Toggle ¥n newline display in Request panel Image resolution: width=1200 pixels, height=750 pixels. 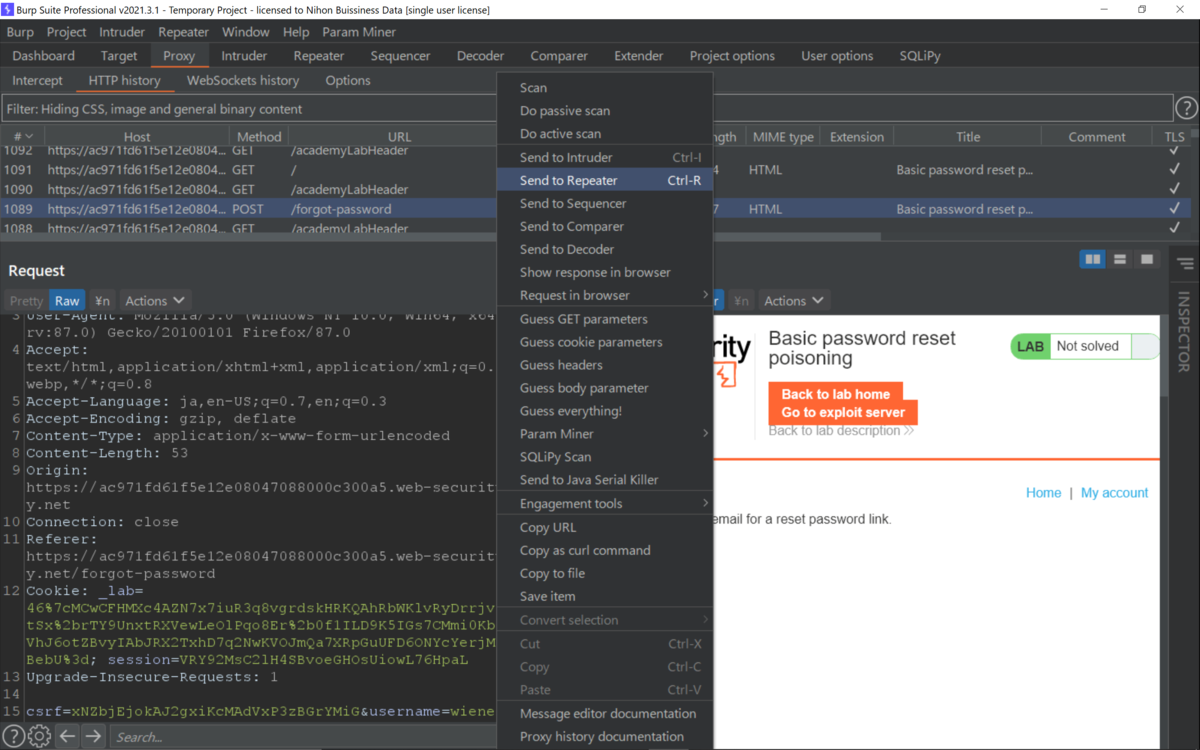point(102,300)
